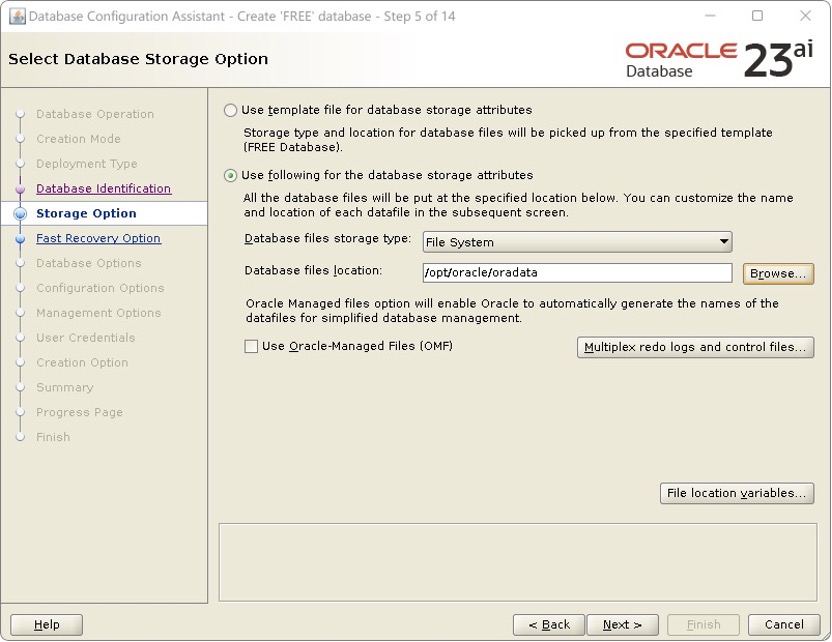Open the Database files storage type dropdown
The image size is (832, 642).
point(575,242)
